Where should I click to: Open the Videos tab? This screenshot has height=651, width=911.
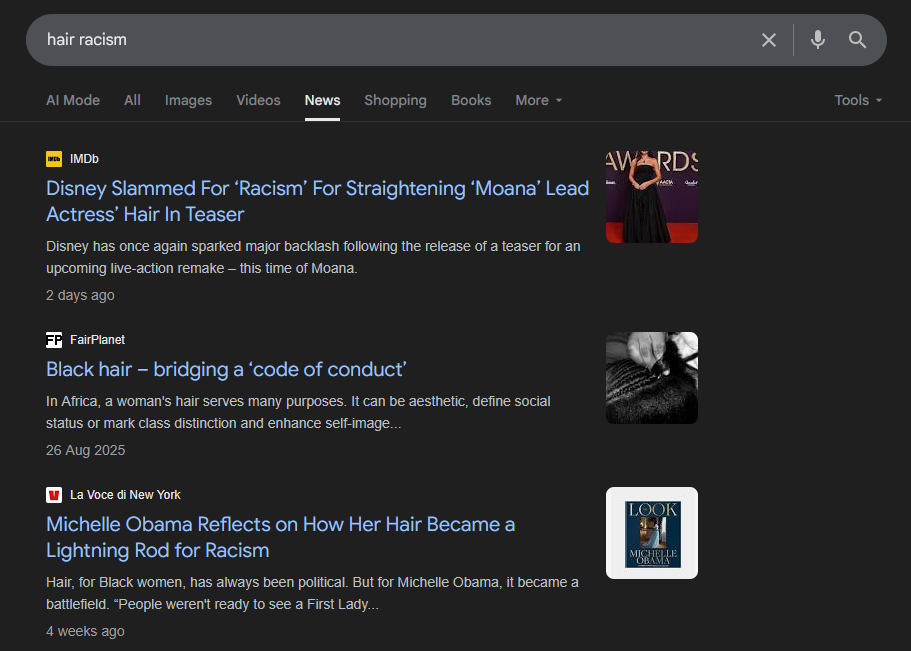click(x=259, y=100)
